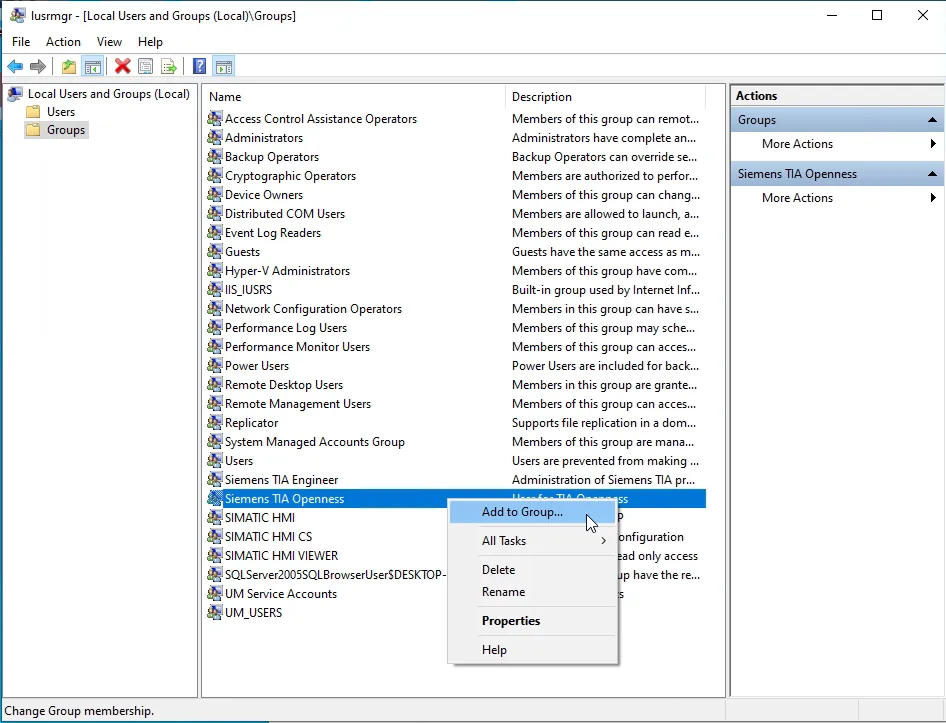Open More Actions under Groups section

(837, 144)
